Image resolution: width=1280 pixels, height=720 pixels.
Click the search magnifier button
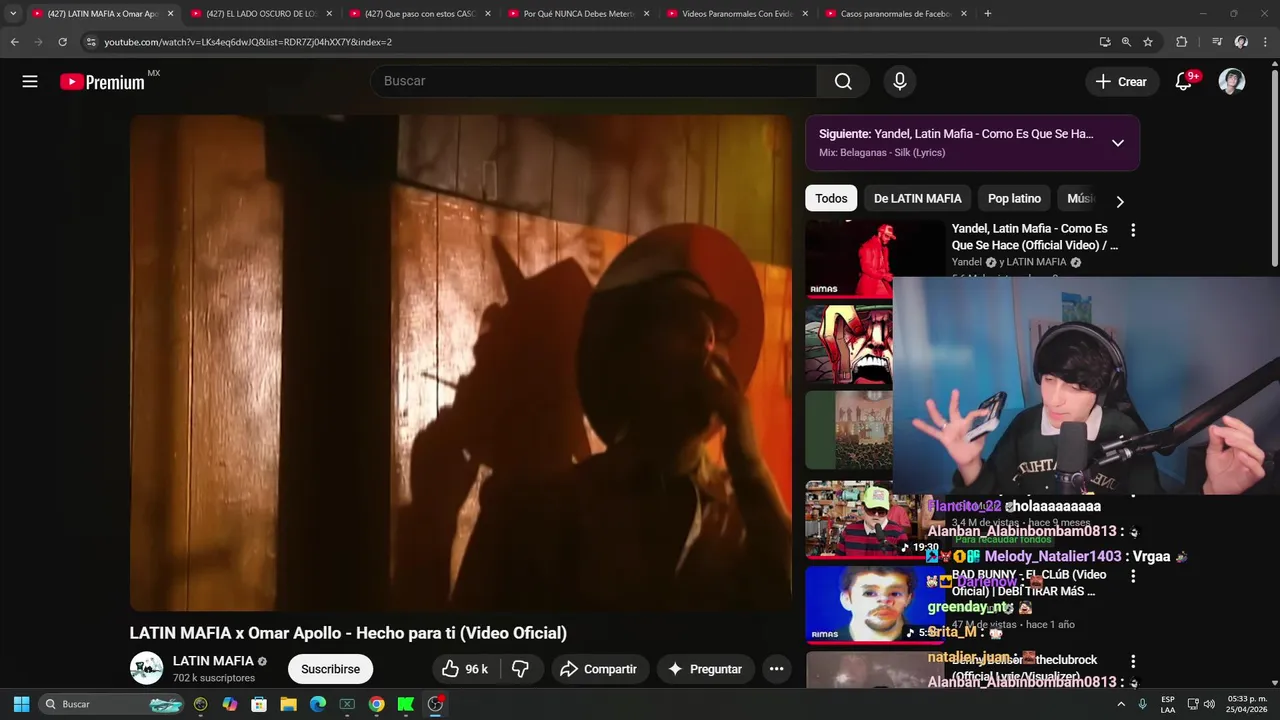pyautogui.click(x=843, y=82)
